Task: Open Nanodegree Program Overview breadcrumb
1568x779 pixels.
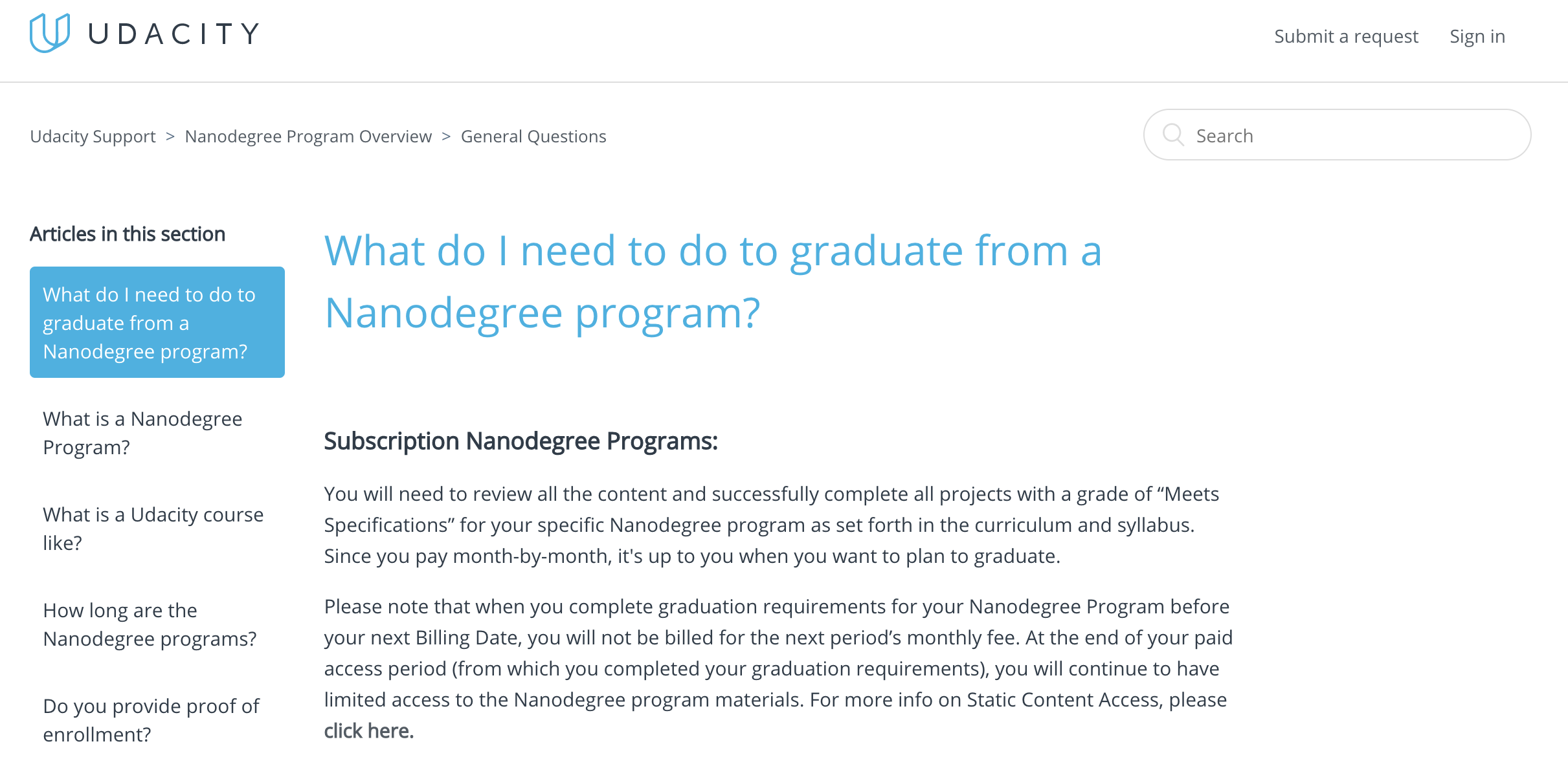Action: pos(308,137)
